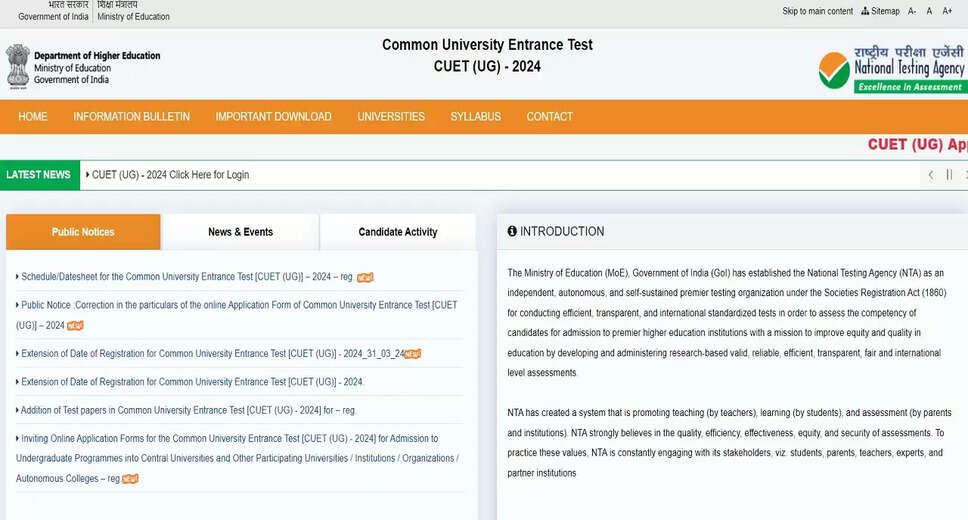Open IMPORTANT DOWNLOAD menu
968x520 pixels.
click(273, 117)
